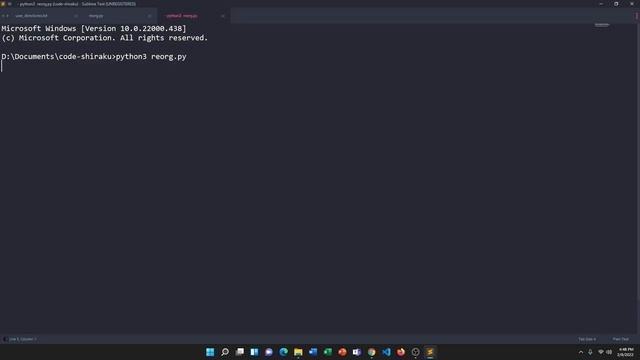
Task: Open Google Chrome from the taskbar
Action: (371, 352)
